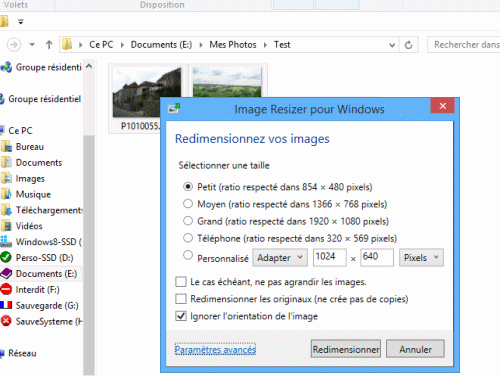
Task: Open the quick access toolbar customize dropdown
Action: click(21, 22)
